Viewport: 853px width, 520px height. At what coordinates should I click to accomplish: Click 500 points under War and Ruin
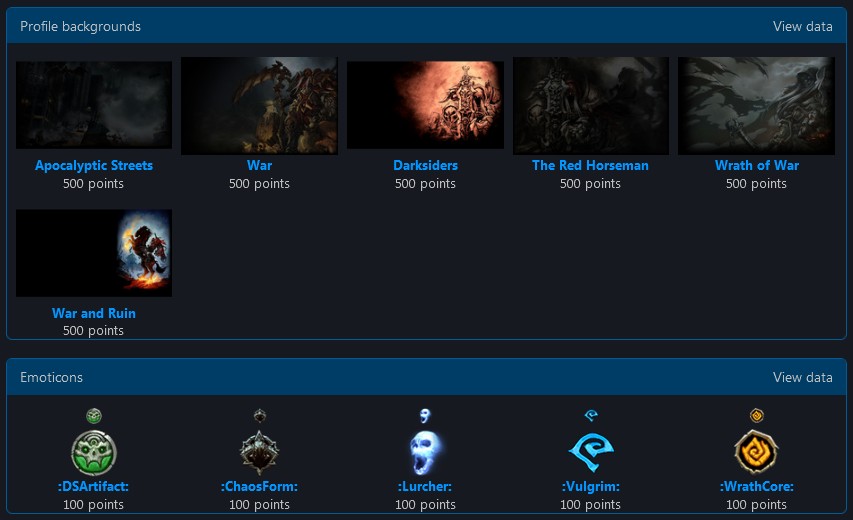[x=93, y=331]
